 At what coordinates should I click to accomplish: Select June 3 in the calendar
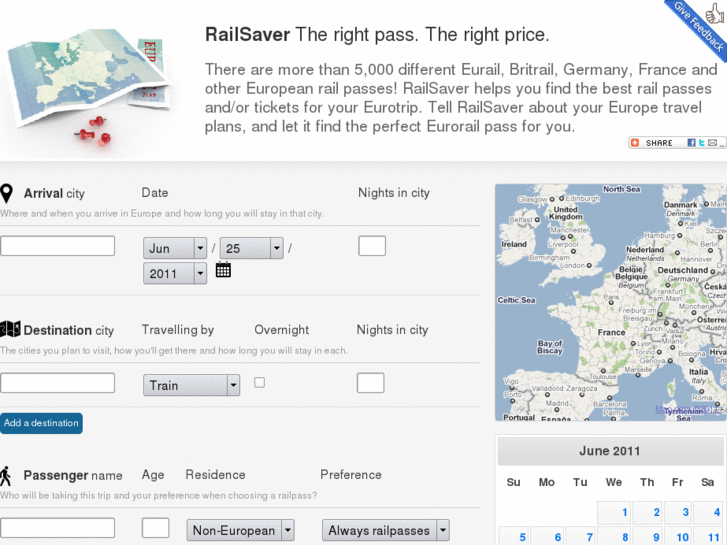click(x=678, y=513)
